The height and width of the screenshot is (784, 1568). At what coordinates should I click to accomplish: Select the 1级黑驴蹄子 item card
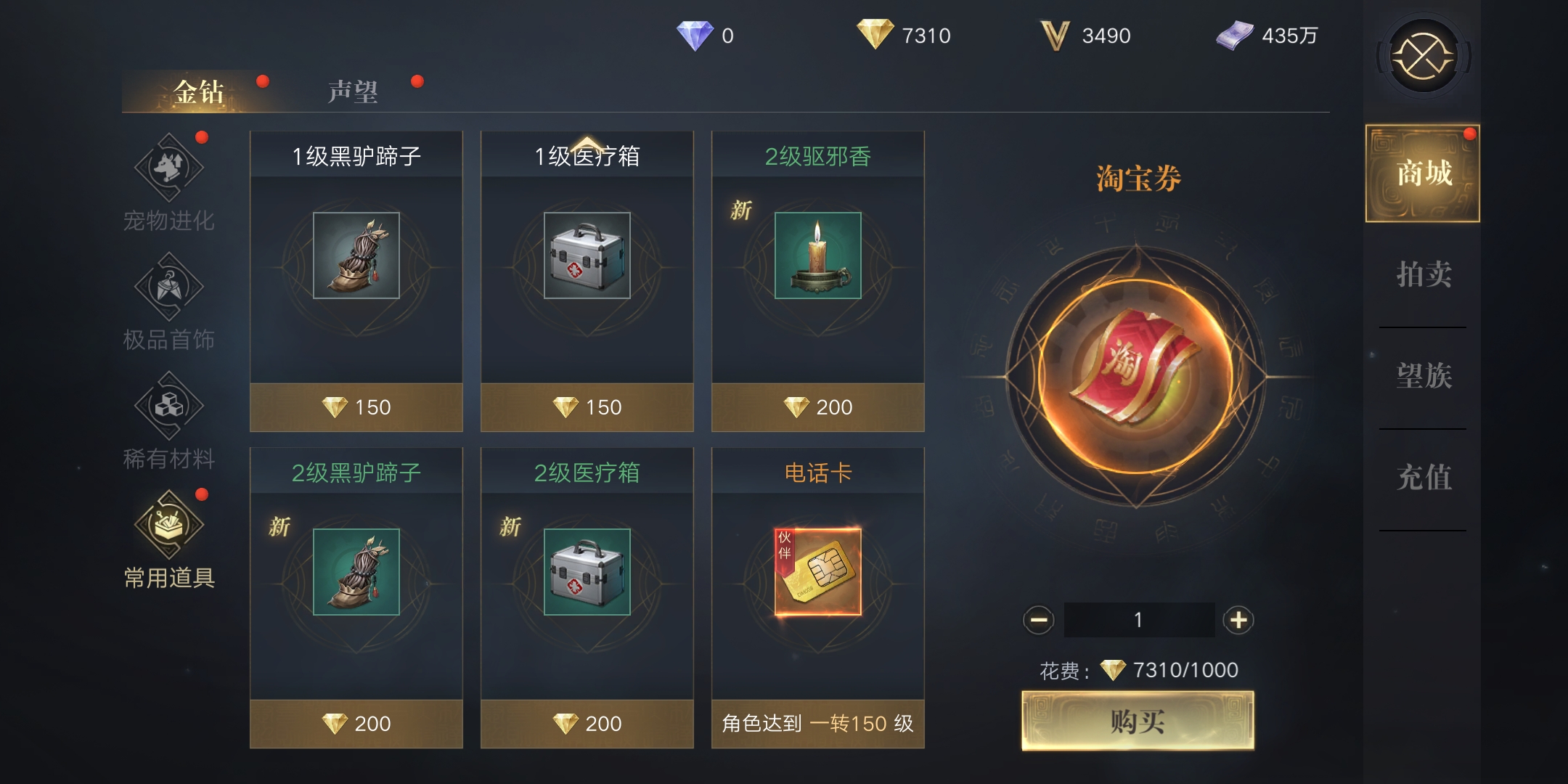(356, 282)
